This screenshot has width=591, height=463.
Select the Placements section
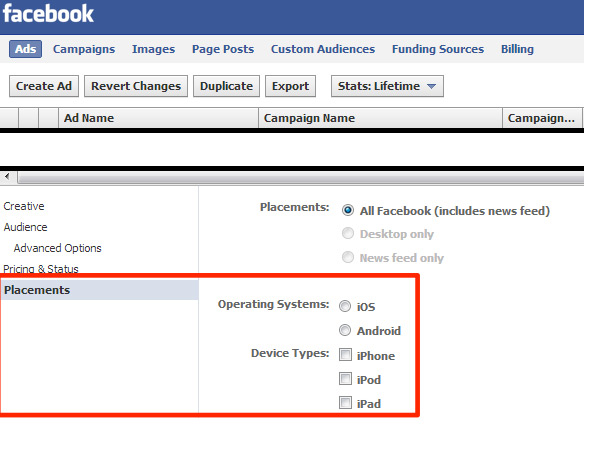100,290
